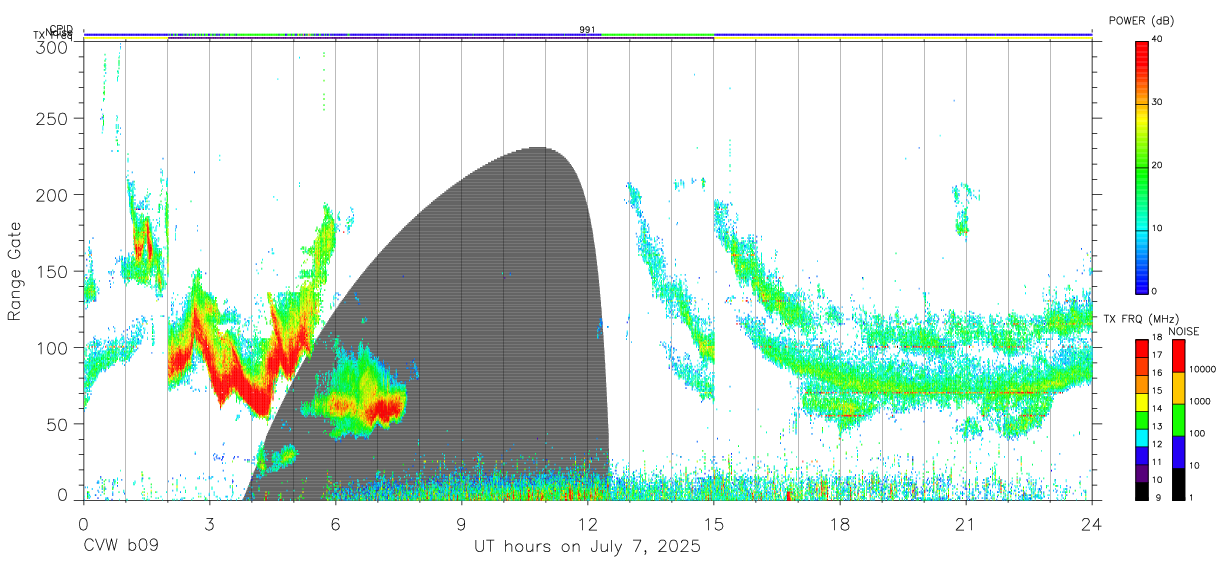Click the 250 tick on Range Gate axis
The image size is (1228, 567).
50,118
